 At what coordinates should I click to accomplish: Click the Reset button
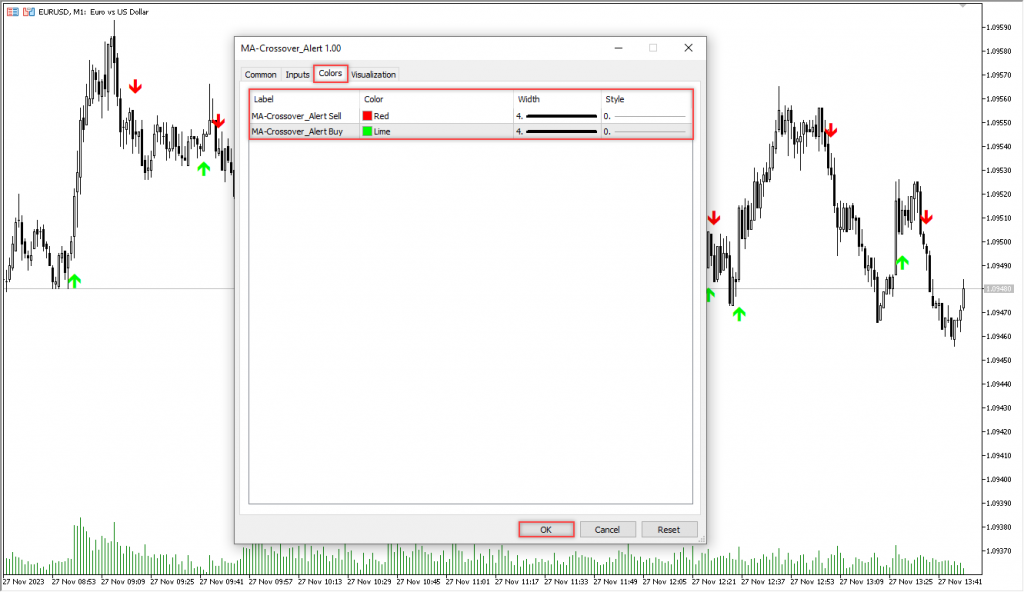click(x=668, y=529)
